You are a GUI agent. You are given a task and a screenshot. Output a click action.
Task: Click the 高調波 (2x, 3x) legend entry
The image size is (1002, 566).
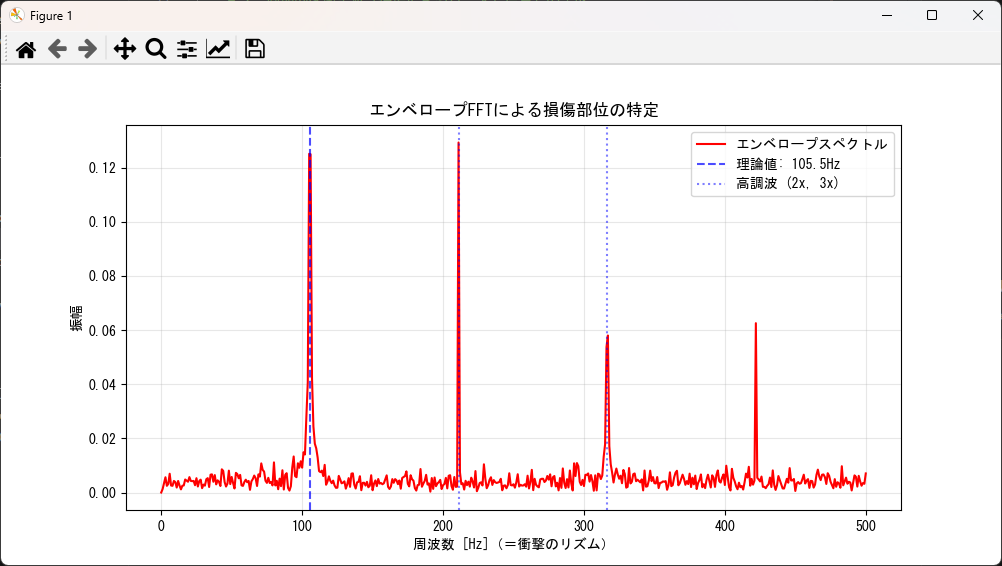pyautogui.click(x=787, y=183)
